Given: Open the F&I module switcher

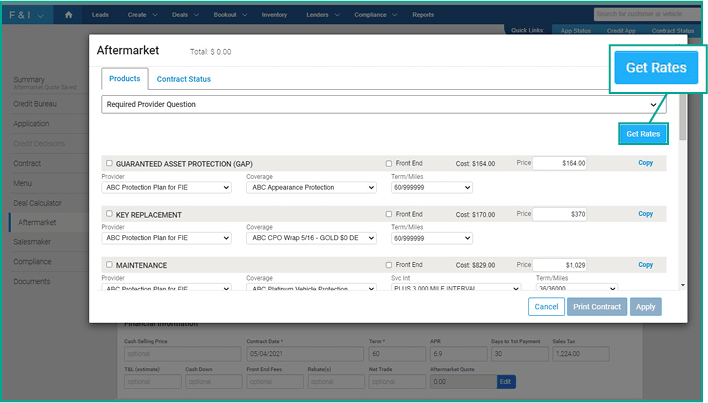Looking at the screenshot, I should (x=27, y=15).
